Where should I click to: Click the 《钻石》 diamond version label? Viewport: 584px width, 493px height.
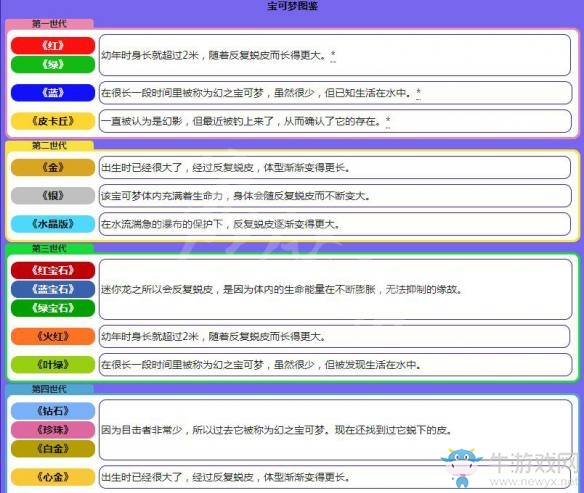[x=53, y=411]
